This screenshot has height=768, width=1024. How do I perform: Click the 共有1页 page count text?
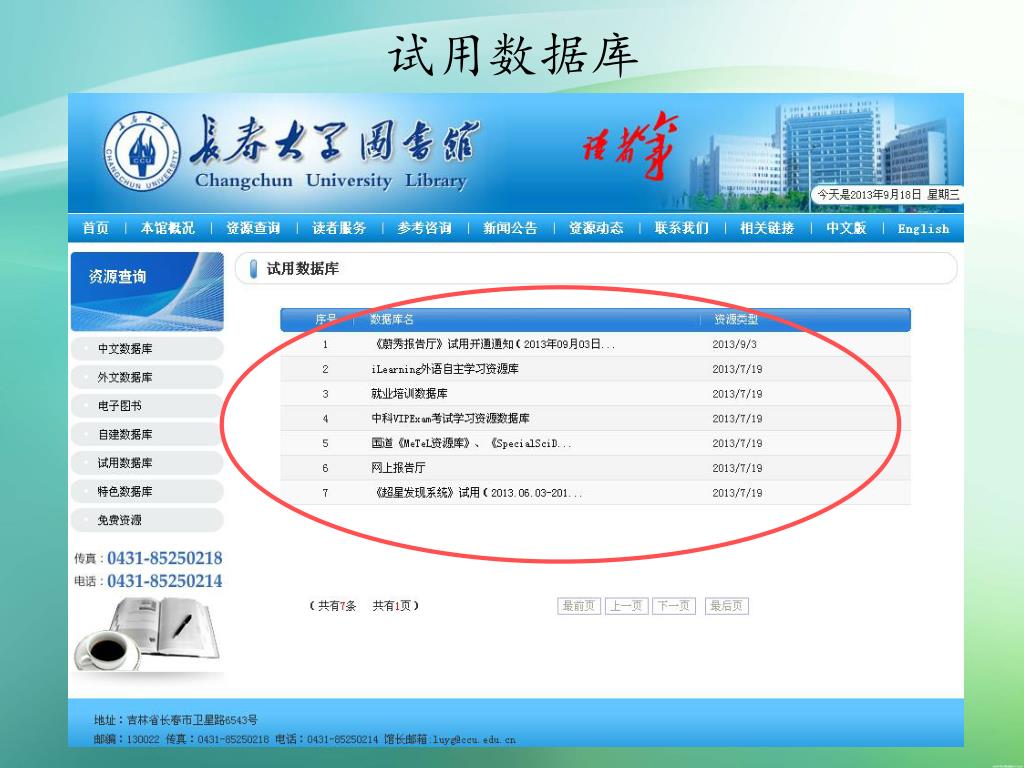pyautogui.click(x=391, y=606)
